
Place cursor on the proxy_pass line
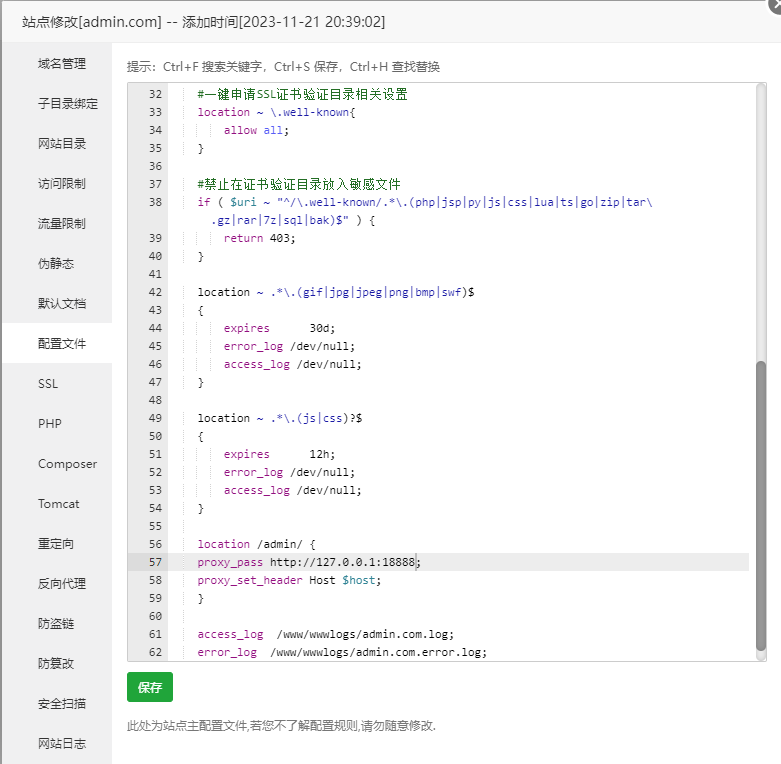point(309,562)
